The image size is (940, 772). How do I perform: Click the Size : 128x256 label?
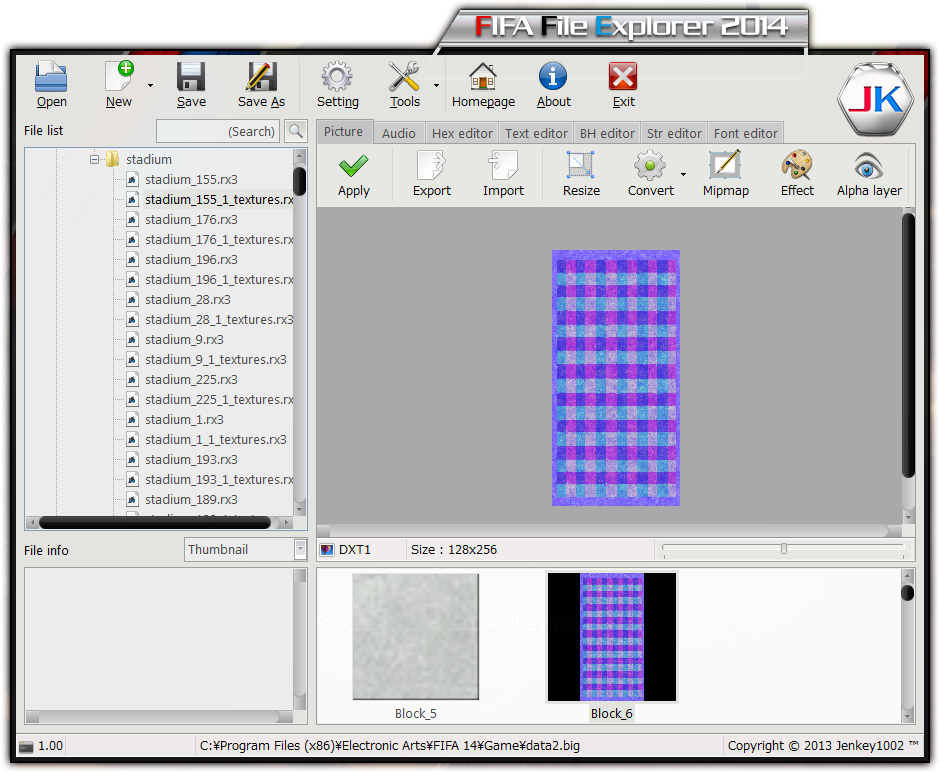(x=454, y=550)
